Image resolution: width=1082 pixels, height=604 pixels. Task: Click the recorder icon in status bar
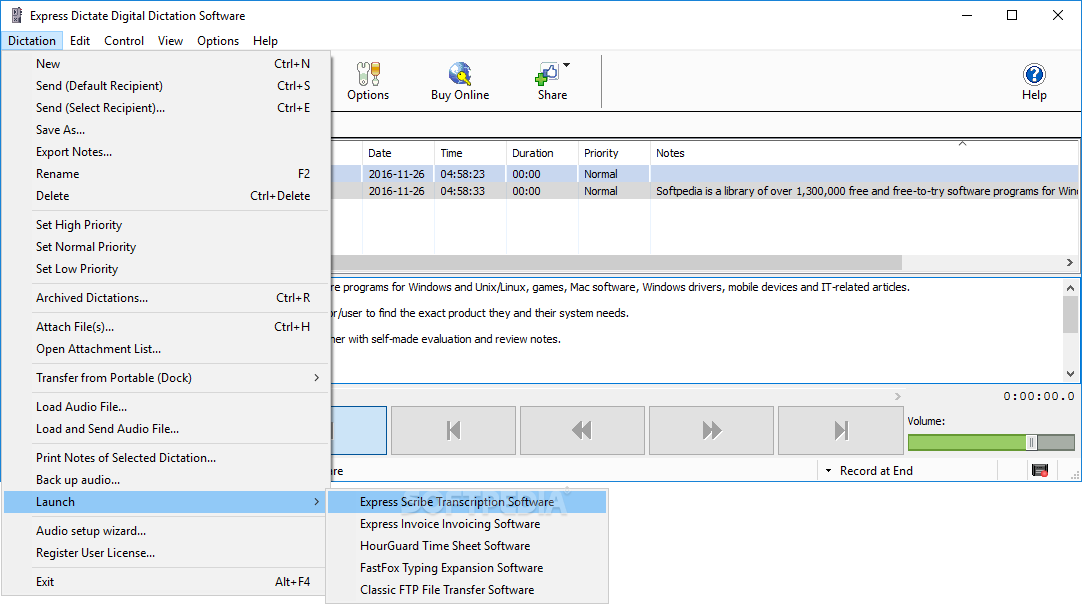tap(1040, 471)
